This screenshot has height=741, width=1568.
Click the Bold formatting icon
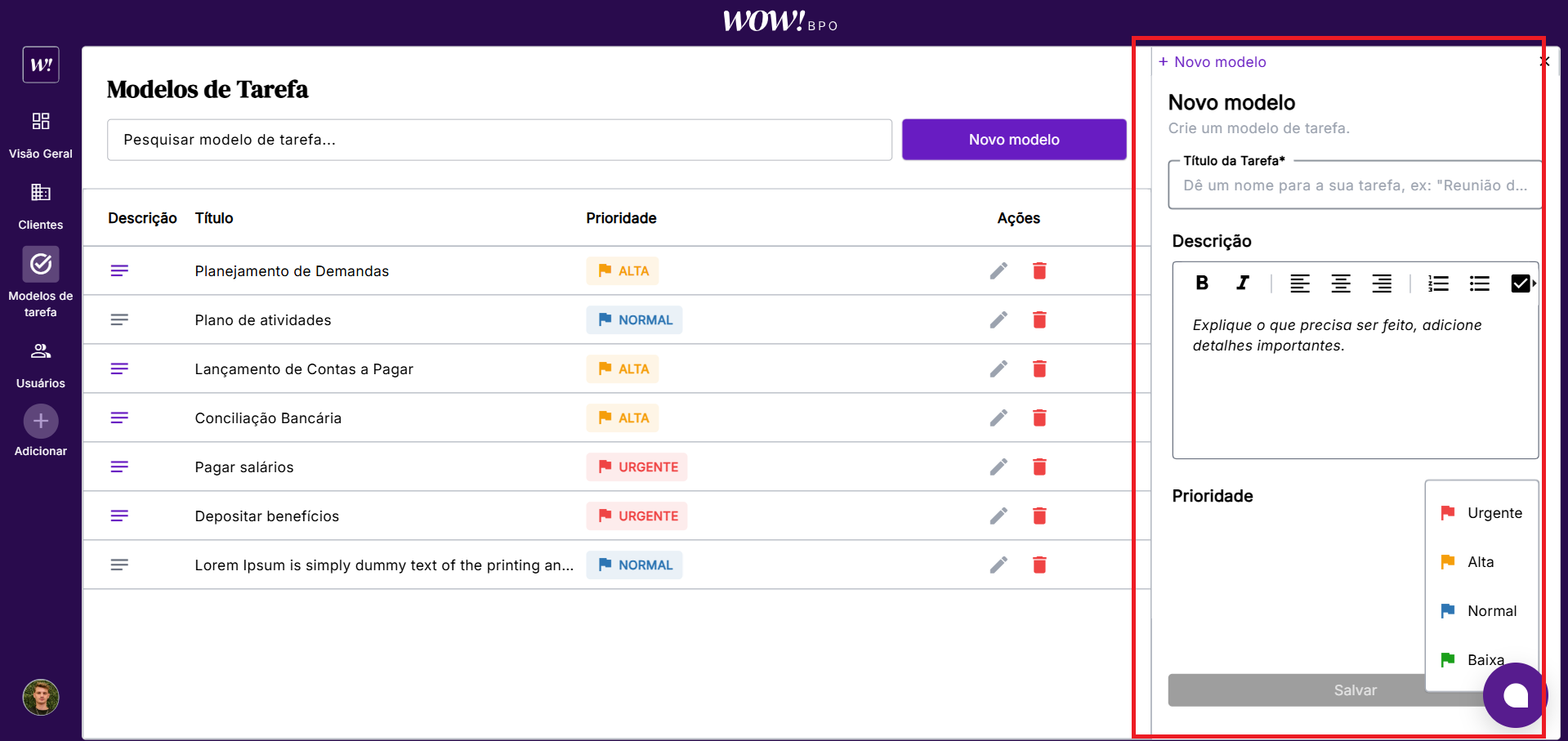[x=1202, y=283]
